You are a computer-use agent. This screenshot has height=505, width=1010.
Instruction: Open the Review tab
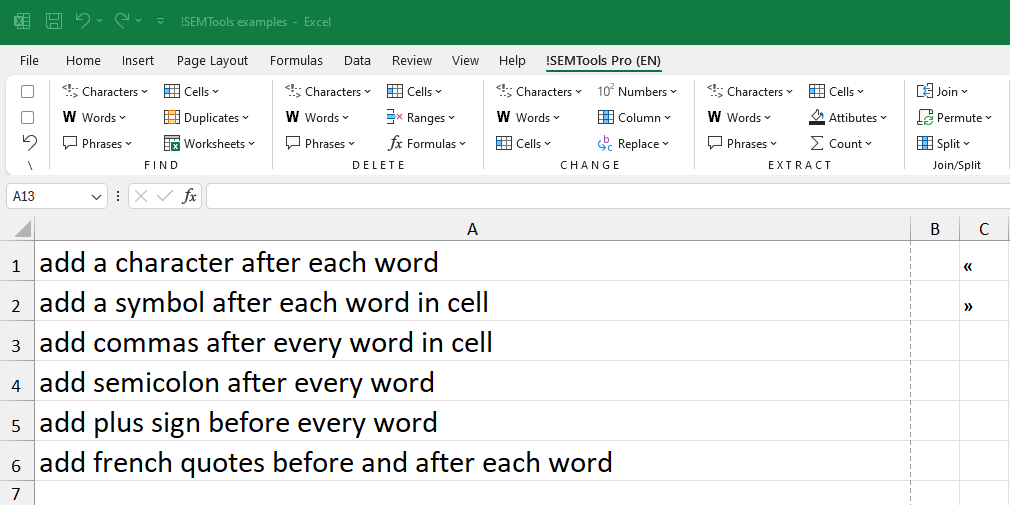coord(412,61)
